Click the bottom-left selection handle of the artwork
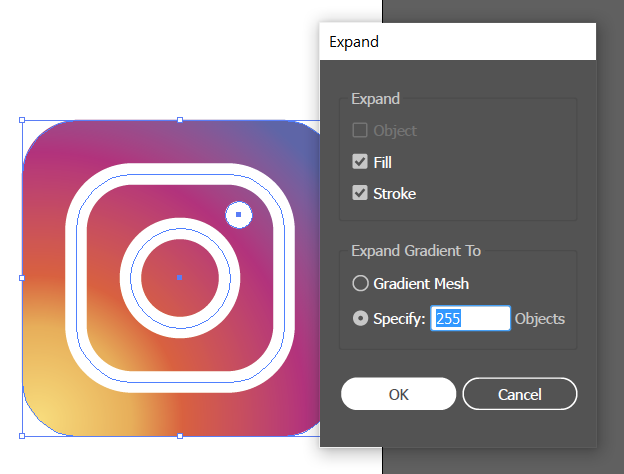Viewport: 624px width, 474px height. click(22, 436)
